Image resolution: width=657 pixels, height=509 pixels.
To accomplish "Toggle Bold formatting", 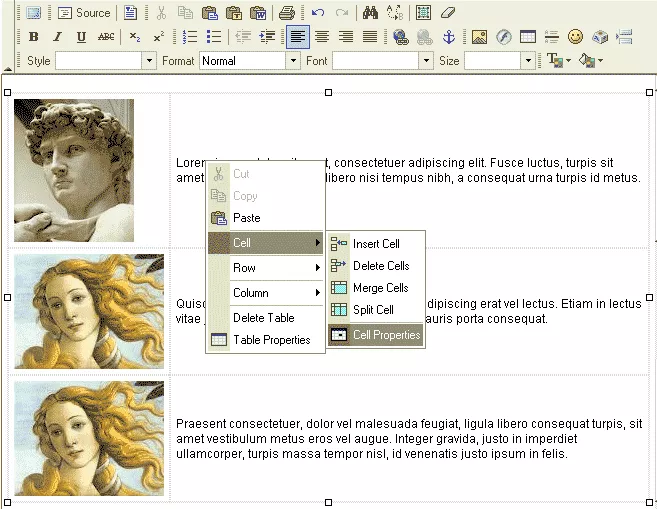I will (x=34, y=37).
